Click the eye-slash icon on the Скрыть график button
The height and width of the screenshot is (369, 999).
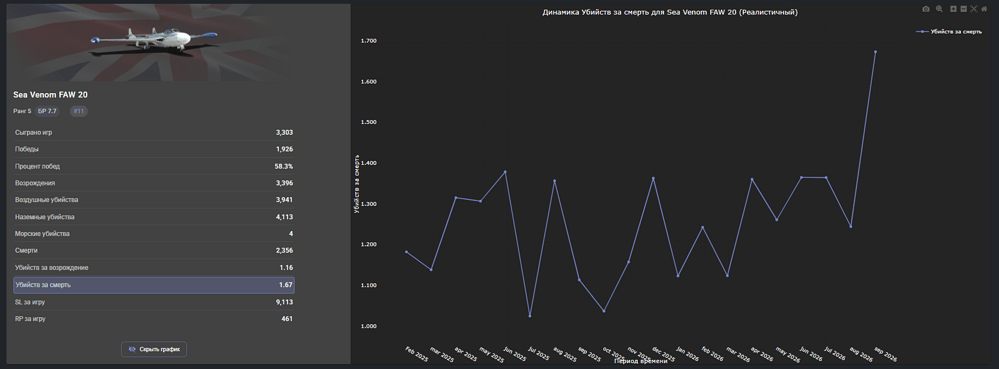pos(132,349)
